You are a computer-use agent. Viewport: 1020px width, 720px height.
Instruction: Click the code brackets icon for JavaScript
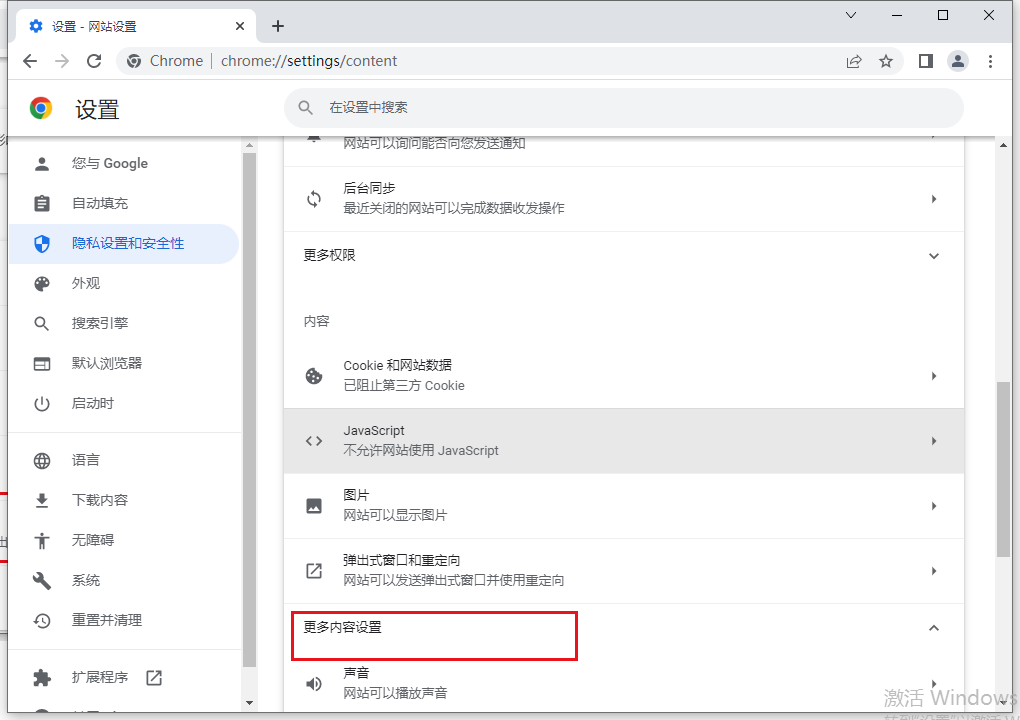(x=314, y=441)
